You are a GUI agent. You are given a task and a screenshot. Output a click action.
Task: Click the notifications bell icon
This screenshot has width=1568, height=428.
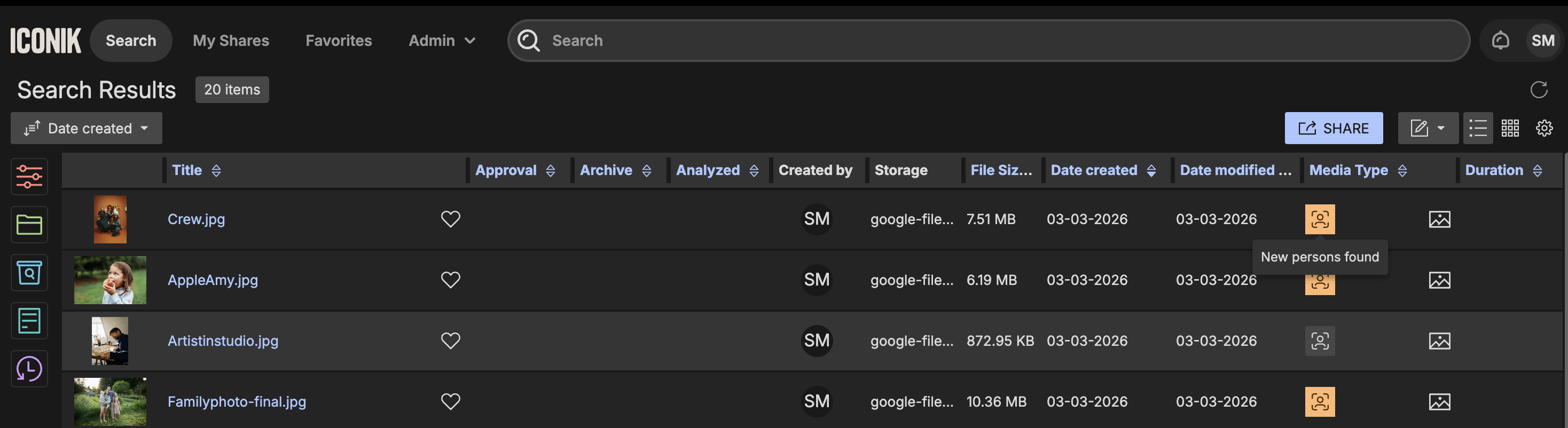(1500, 41)
